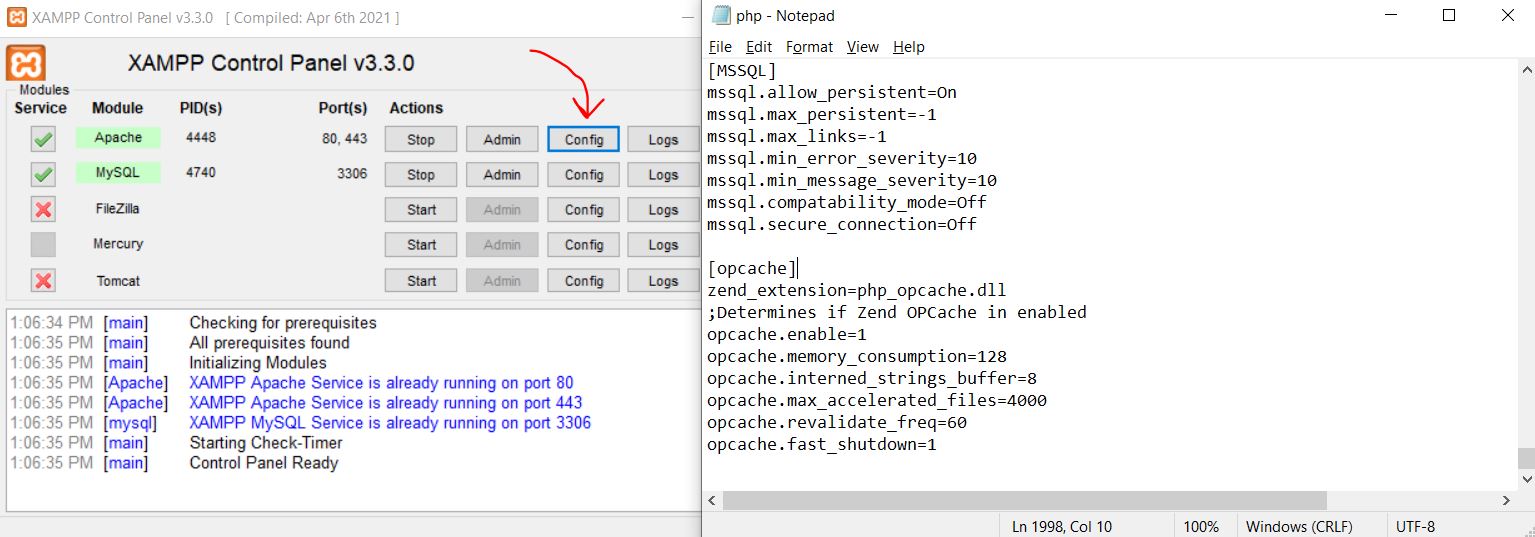1535x537 pixels.
Task: Toggle the MySQL service checkbox
Action: 43,174
